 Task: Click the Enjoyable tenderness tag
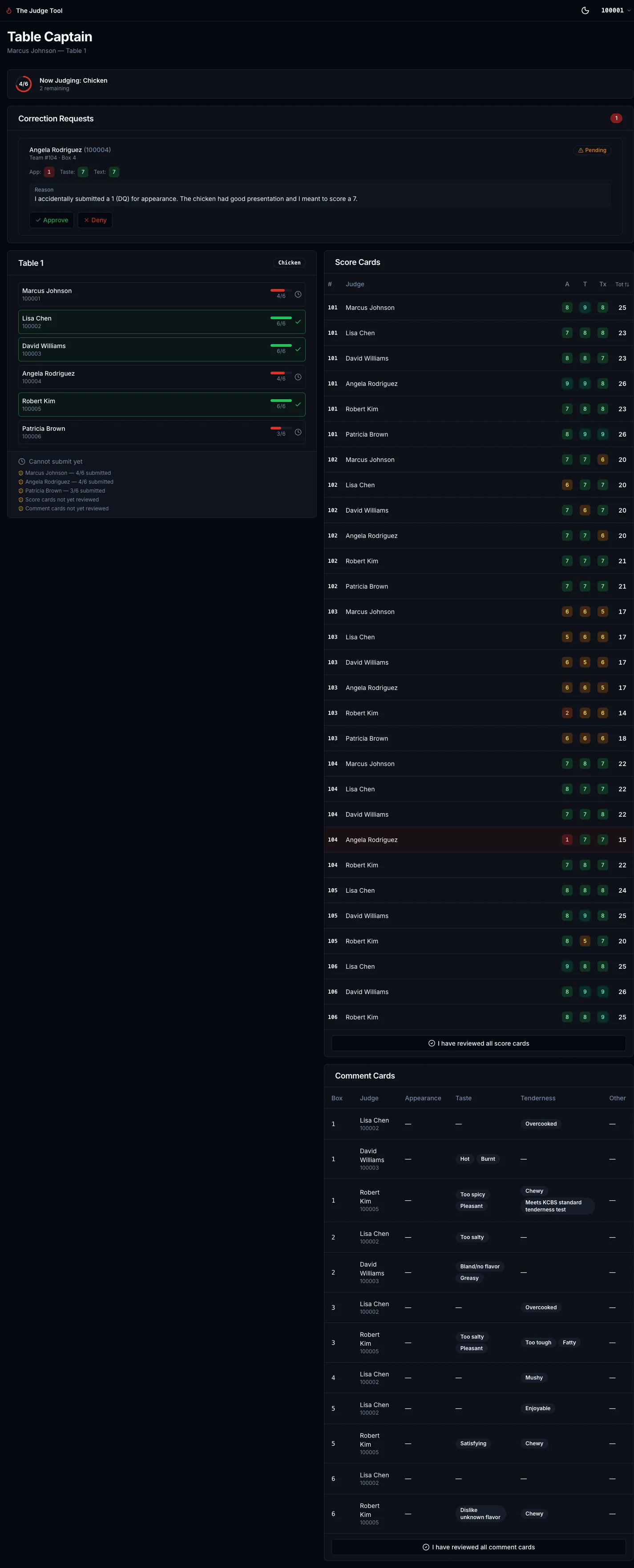point(538,1408)
